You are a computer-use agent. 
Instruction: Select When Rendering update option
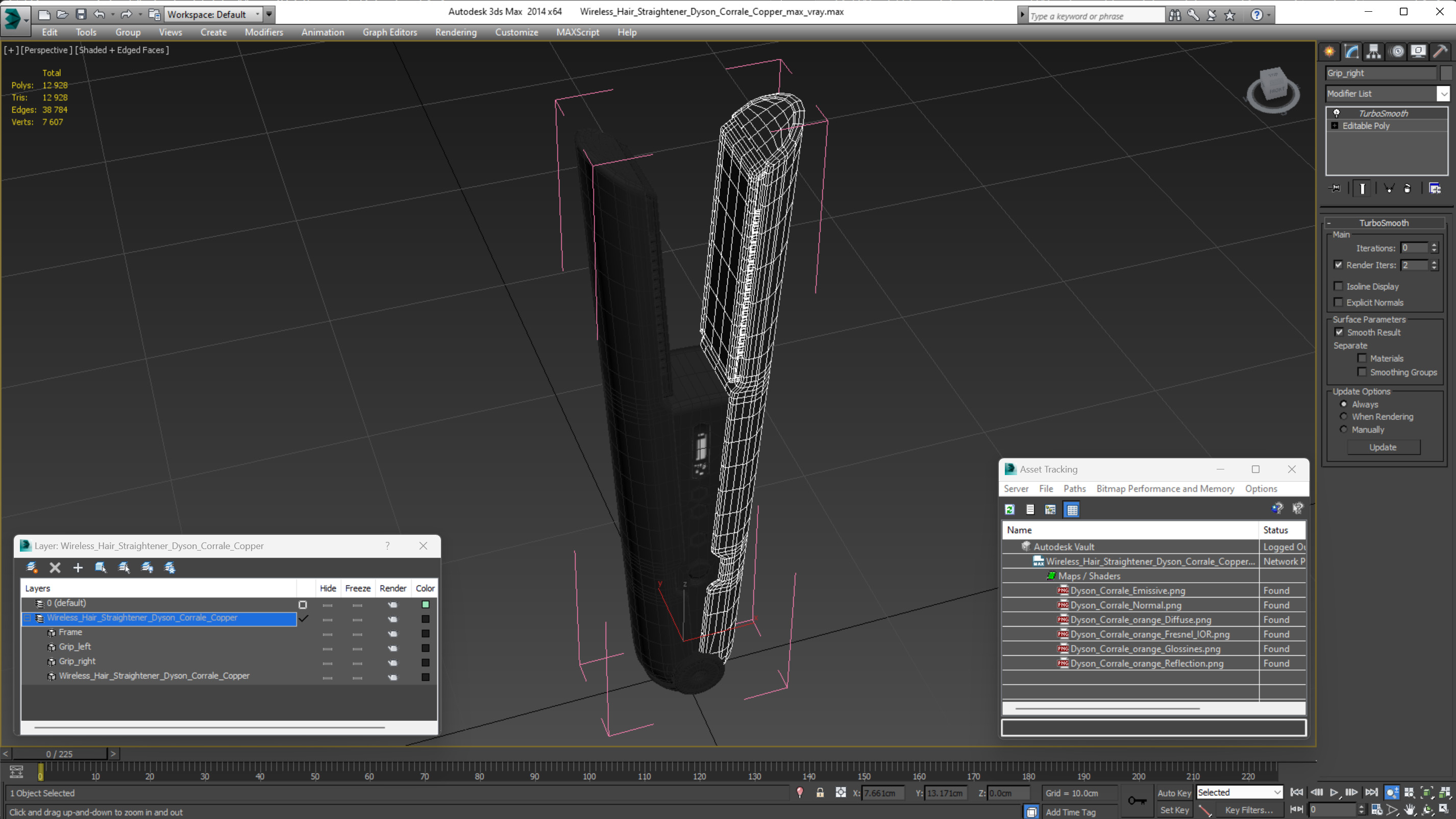click(1344, 416)
